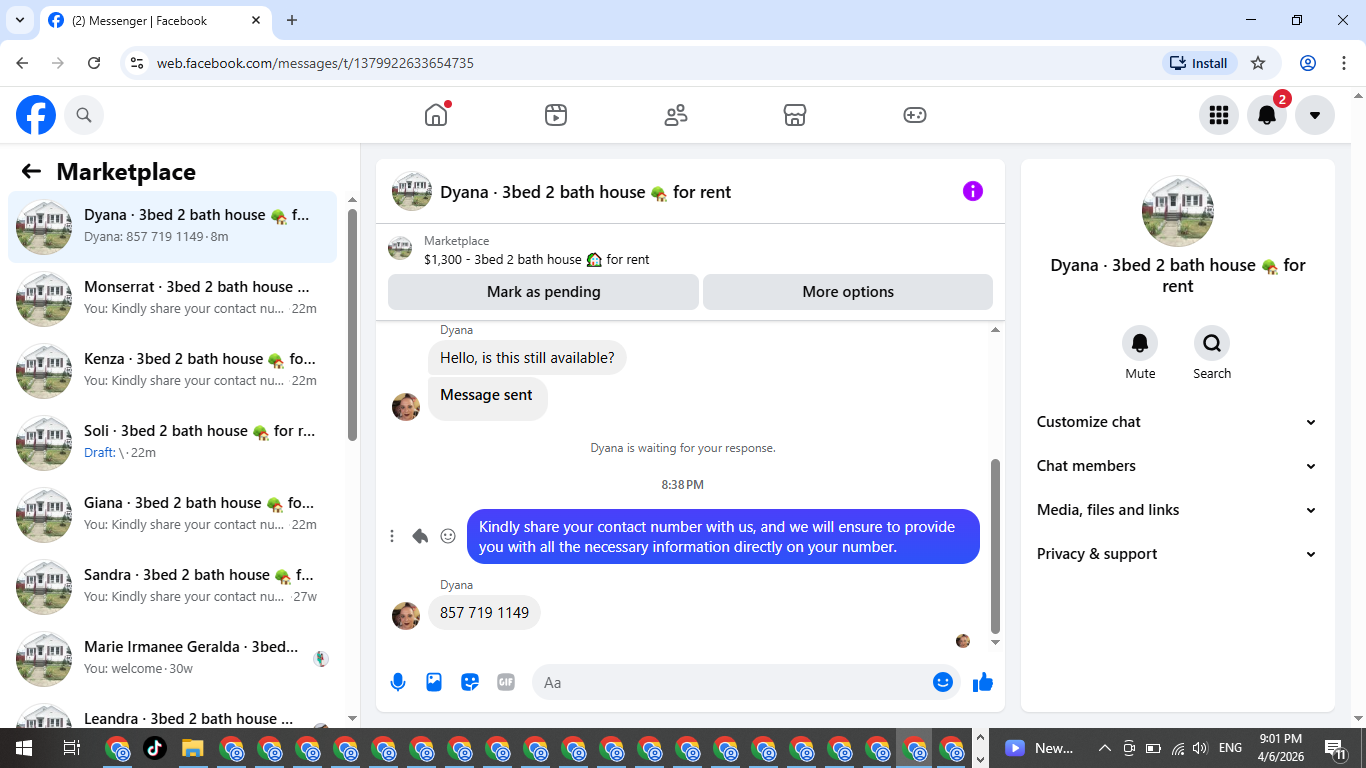Choose a GIF icon
This screenshot has height=768, width=1366.
[506, 682]
